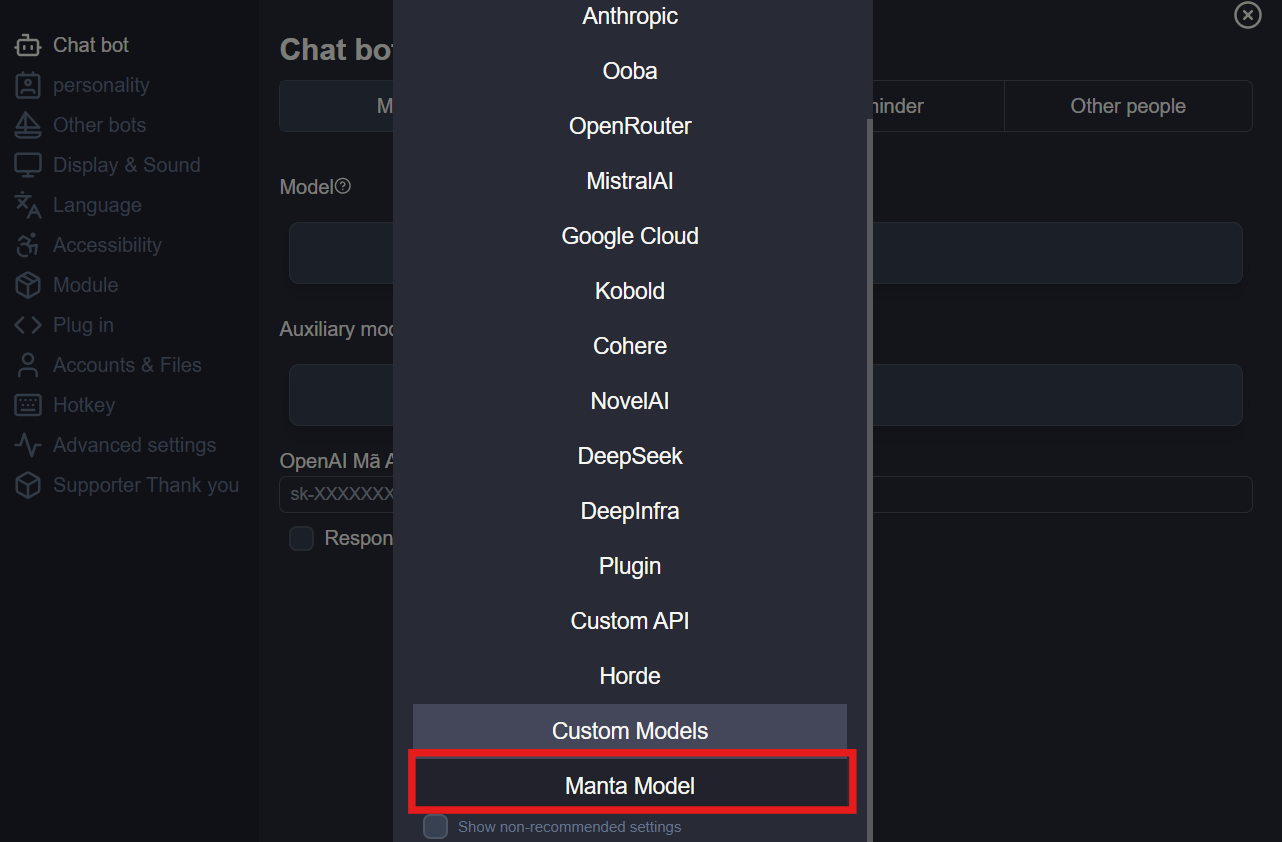Click the Model help question-mark icon
This screenshot has width=1282, height=842.
pyautogui.click(x=343, y=186)
